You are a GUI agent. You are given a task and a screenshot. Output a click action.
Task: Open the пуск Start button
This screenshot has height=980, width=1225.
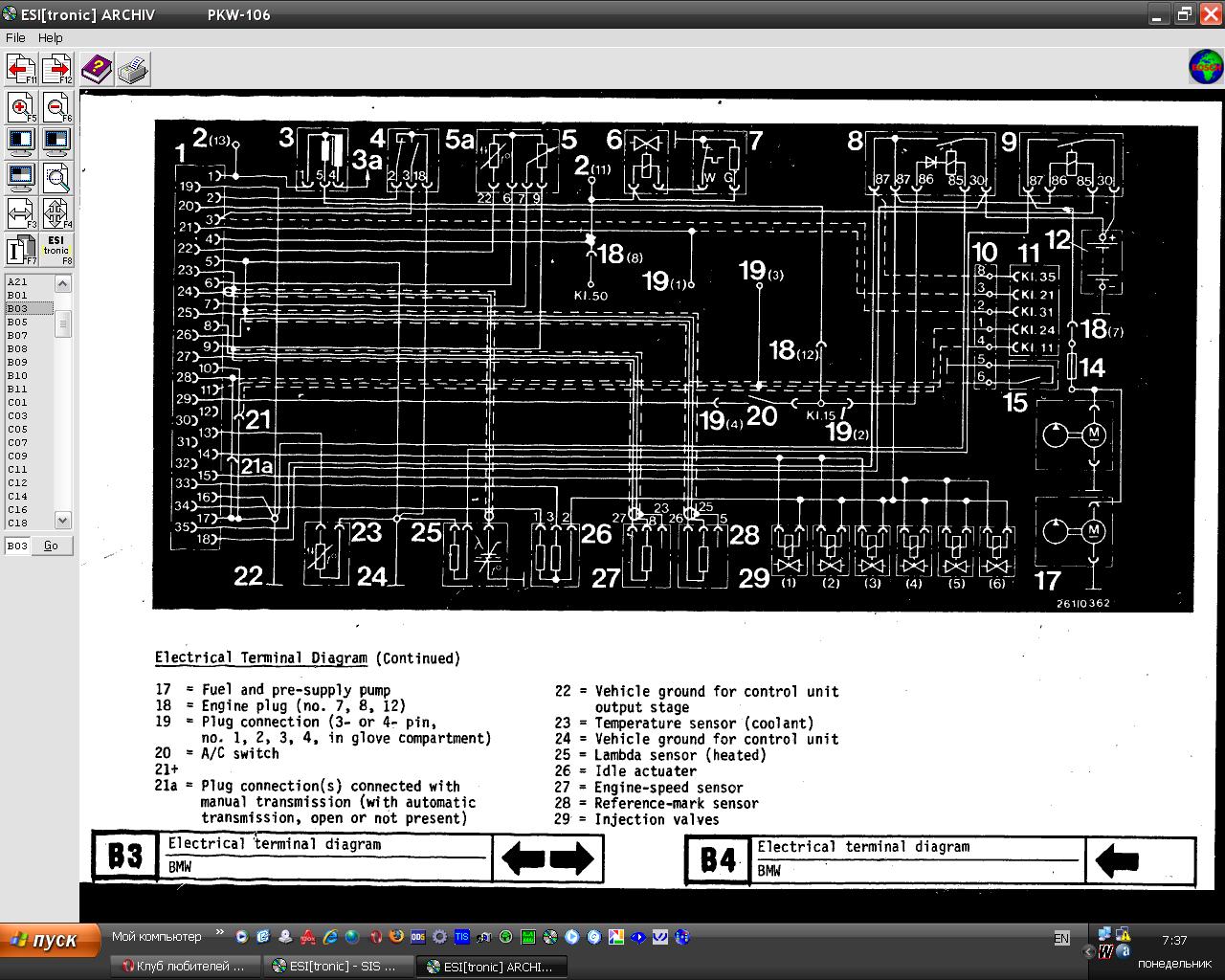coord(50,940)
